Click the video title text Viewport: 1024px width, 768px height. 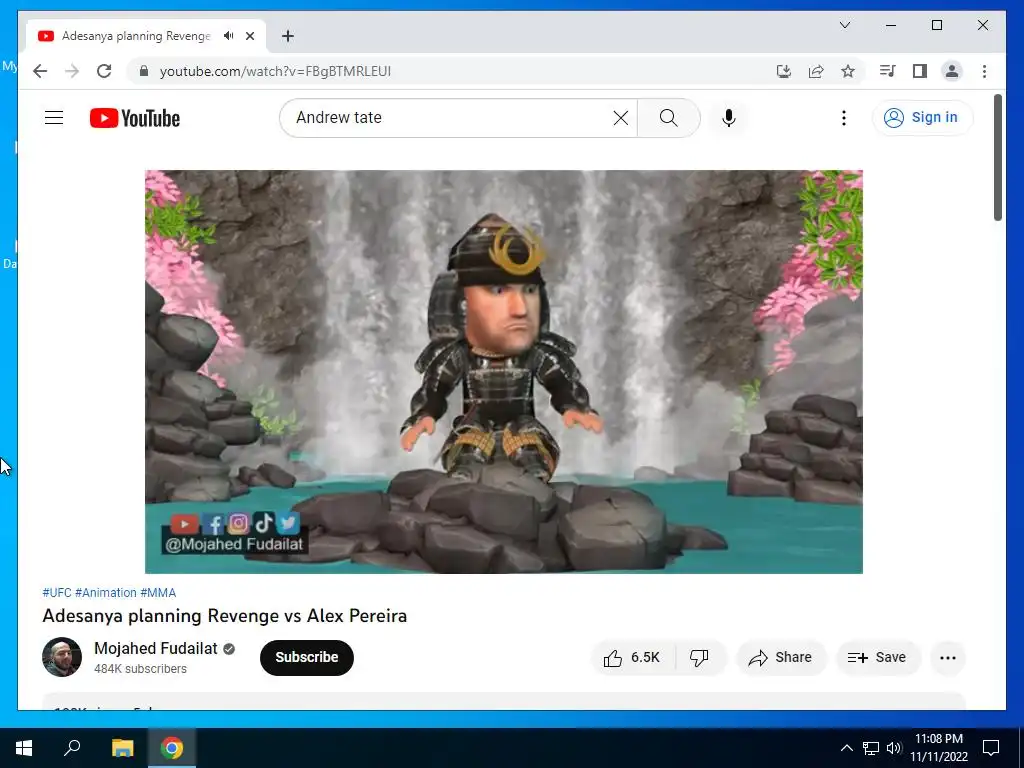225,616
